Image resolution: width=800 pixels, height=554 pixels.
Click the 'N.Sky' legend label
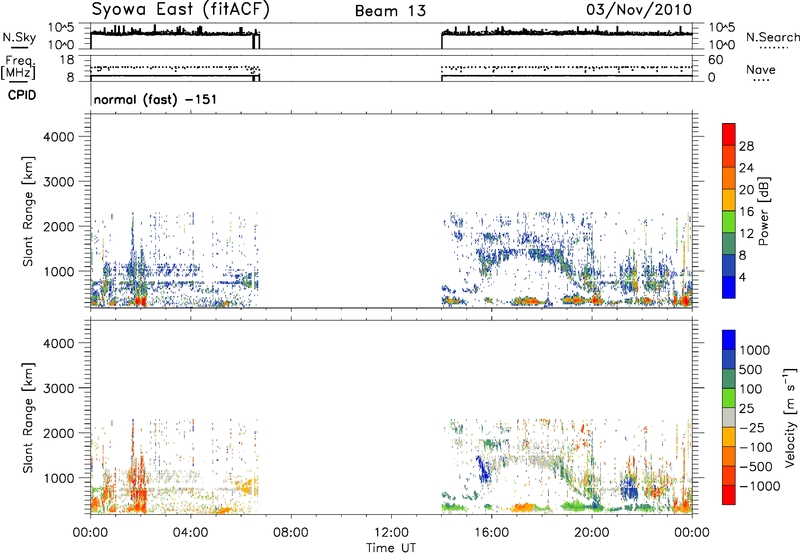click(x=19, y=37)
